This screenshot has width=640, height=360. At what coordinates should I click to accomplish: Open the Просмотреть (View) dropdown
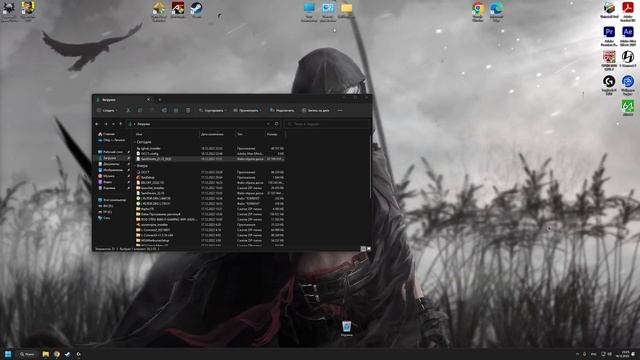[247, 110]
